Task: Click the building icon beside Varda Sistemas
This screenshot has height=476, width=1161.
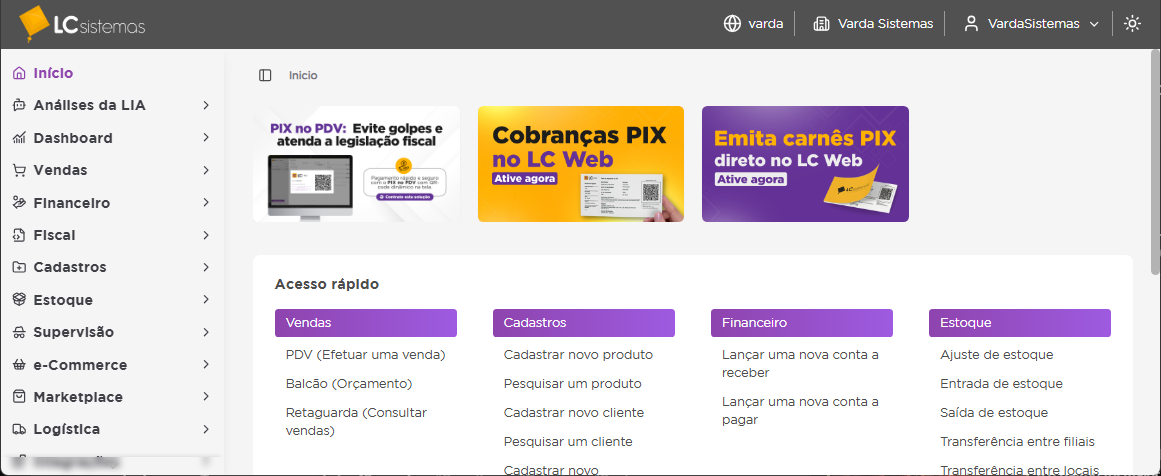Action: click(x=821, y=24)
